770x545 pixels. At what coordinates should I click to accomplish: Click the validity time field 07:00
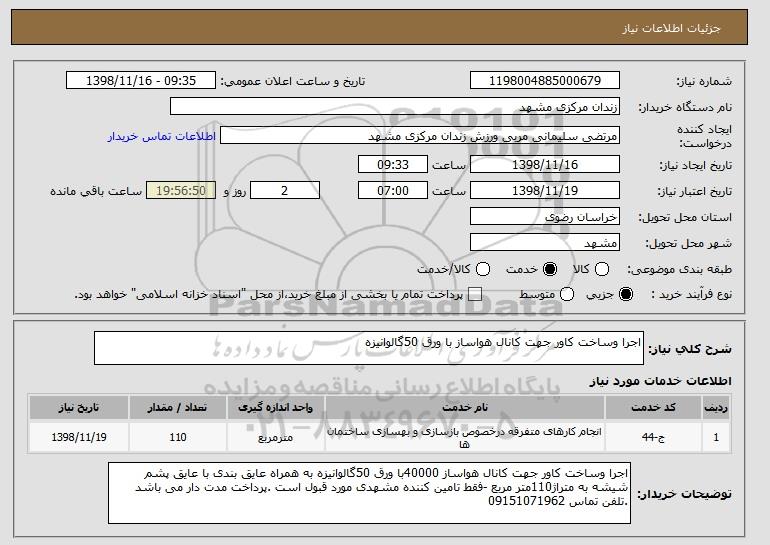[x=393, y=191]
